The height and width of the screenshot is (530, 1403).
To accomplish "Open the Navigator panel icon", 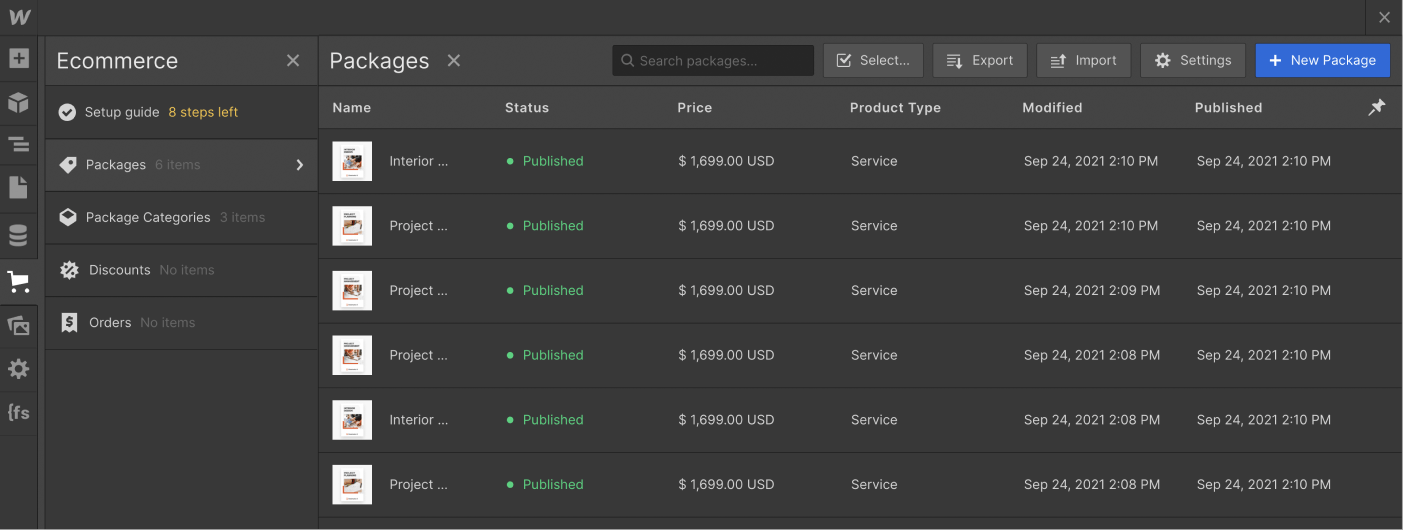I will [x=18, y=144].
